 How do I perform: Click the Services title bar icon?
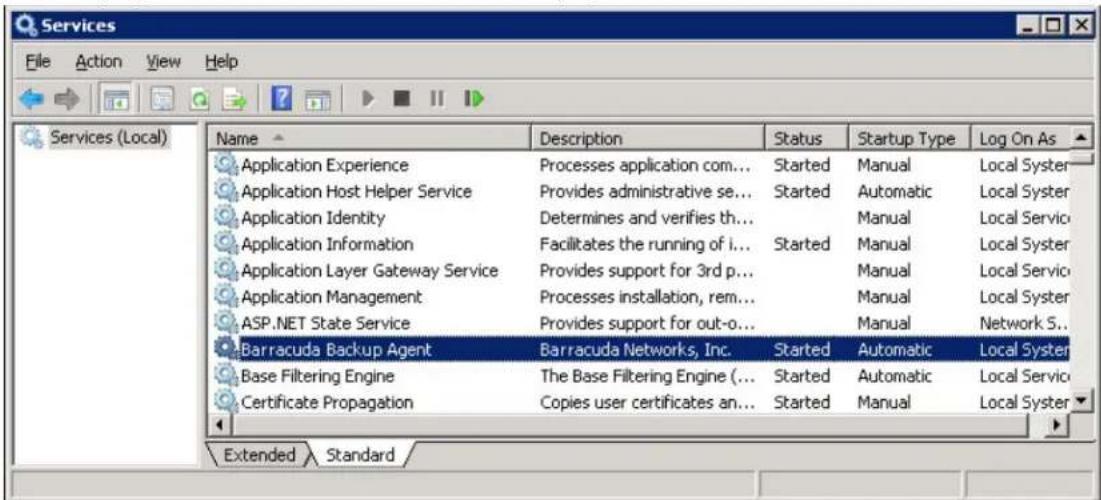coord(25,26)
